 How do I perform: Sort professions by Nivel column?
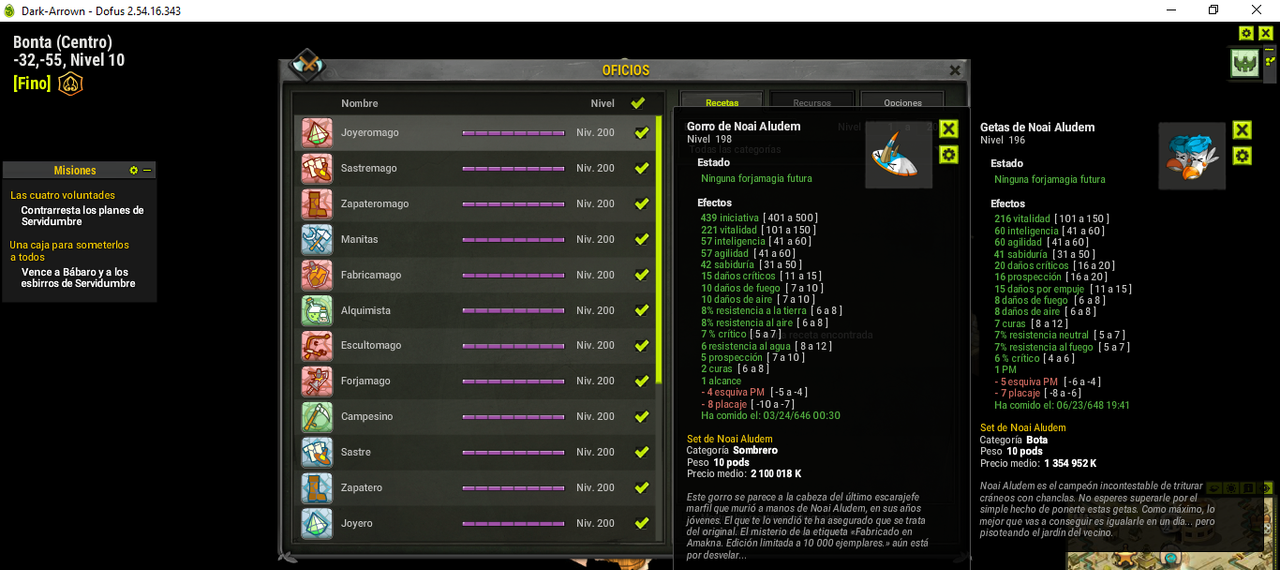coord(602,103)
